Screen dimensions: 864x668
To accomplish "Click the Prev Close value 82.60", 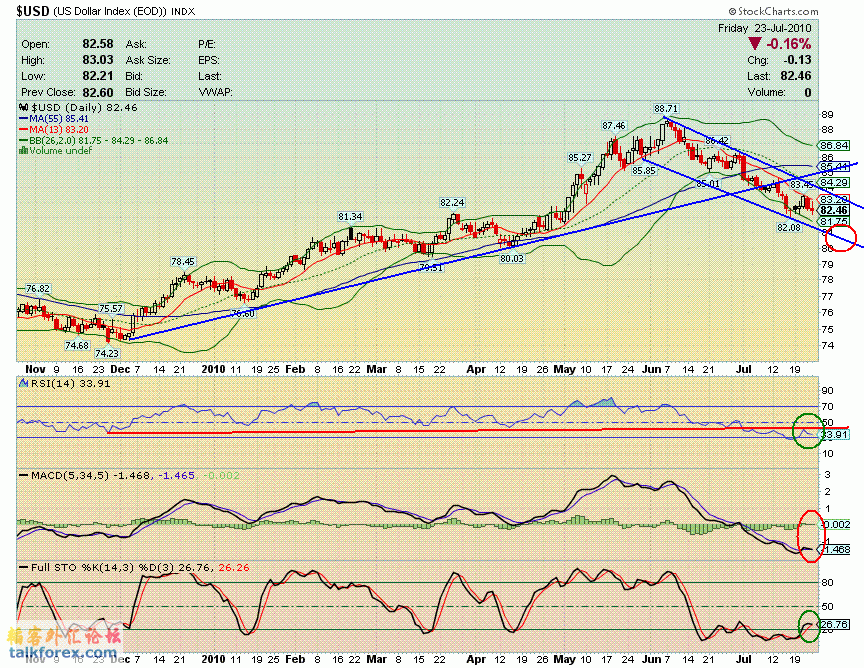I will tap(98, 92).
